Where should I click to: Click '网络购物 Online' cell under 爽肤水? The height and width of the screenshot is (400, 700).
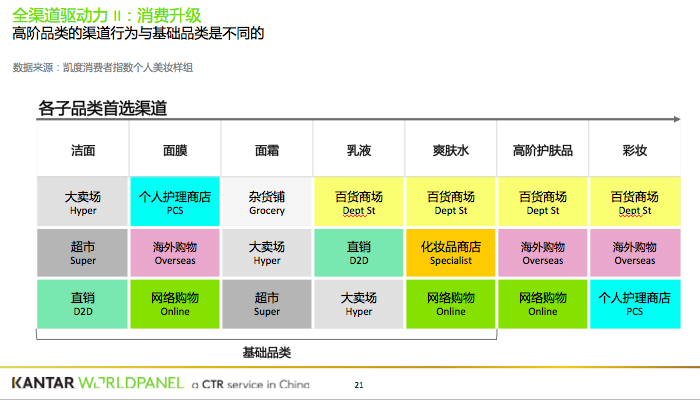[451, 304]
